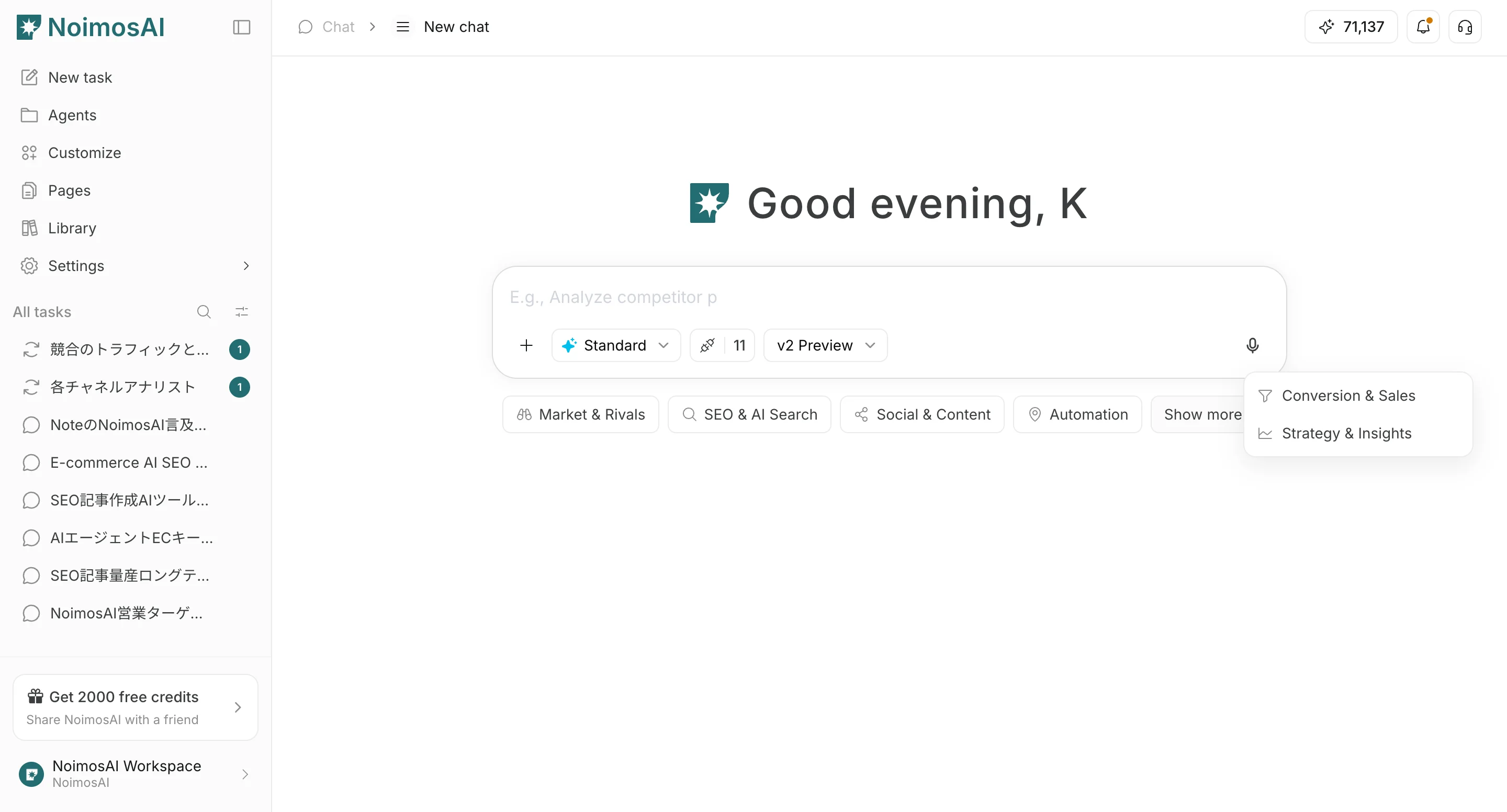The width and height of the screenshot is (1507, 812).
Task: Click the prompt input field
Action: pyautogui.click(x=889, y=297)
